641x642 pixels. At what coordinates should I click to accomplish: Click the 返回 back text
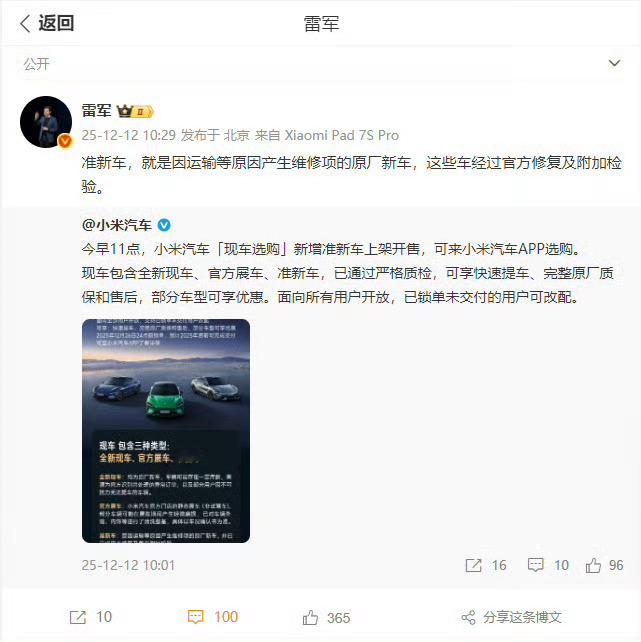[56, 23]
